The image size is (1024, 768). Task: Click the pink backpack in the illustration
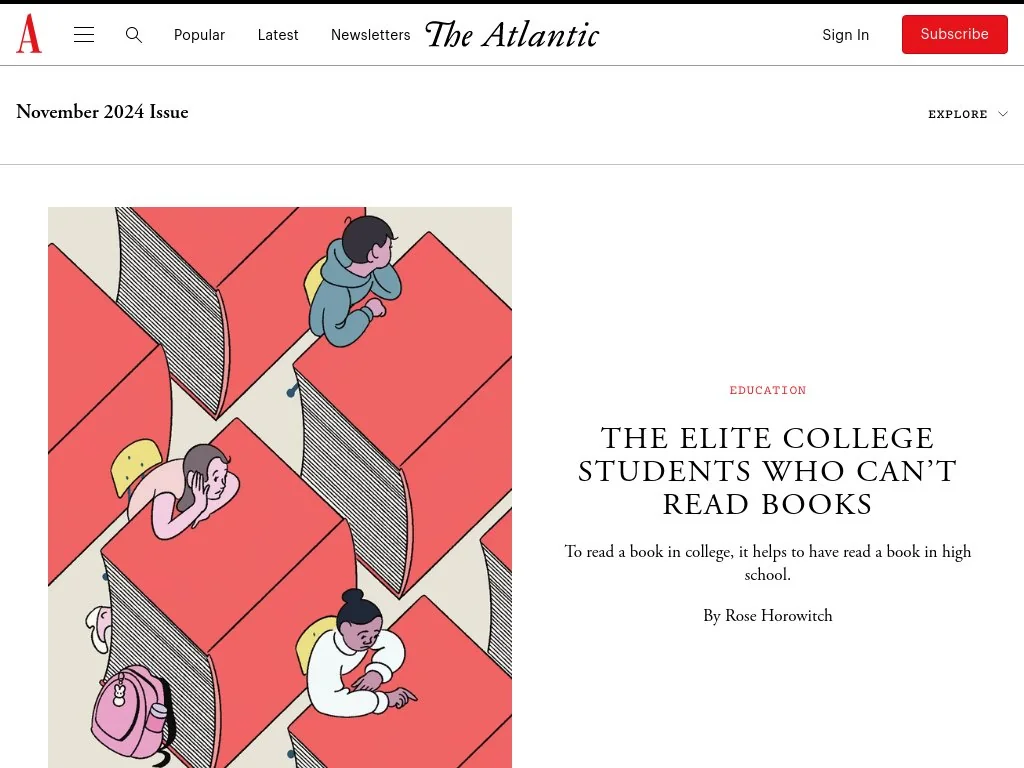130,712
